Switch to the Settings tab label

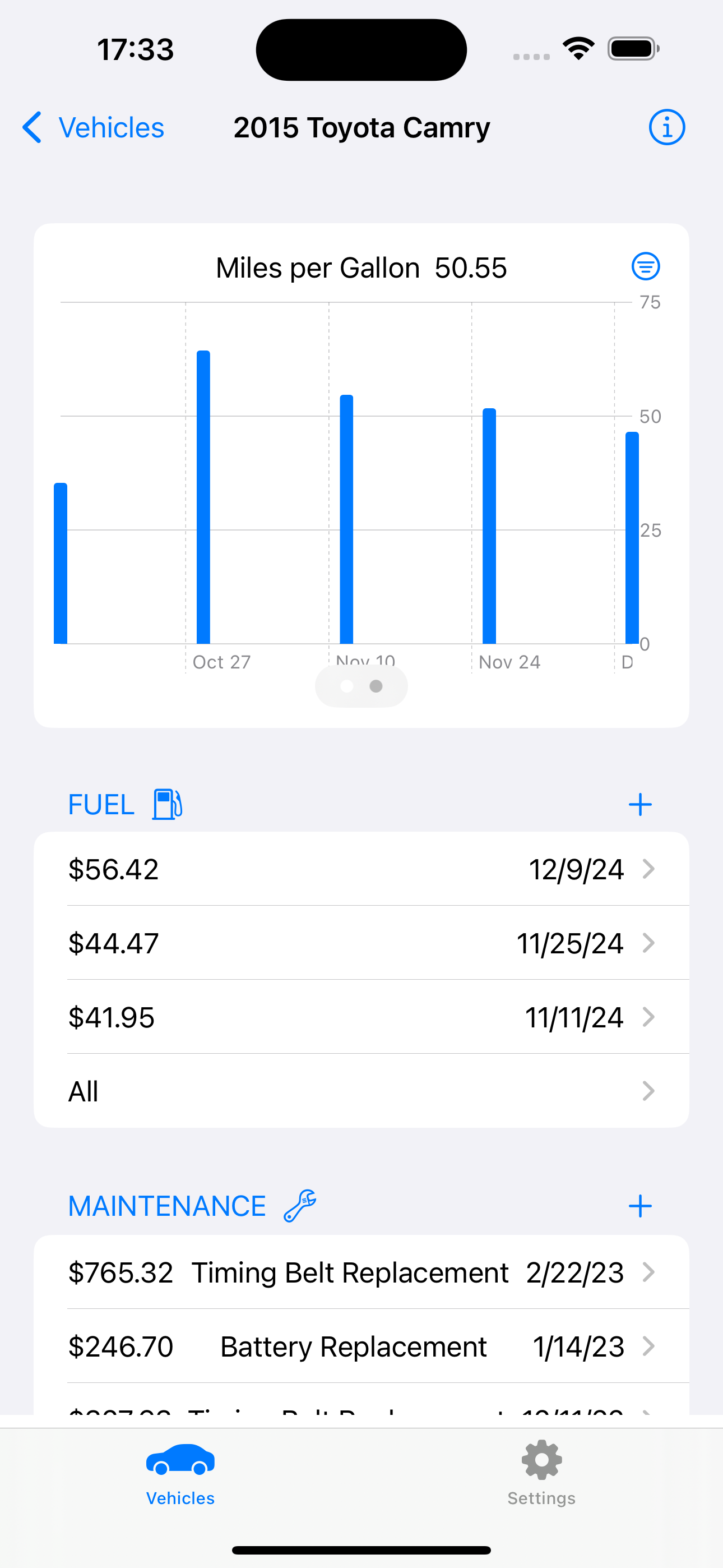click(541, 1498)
